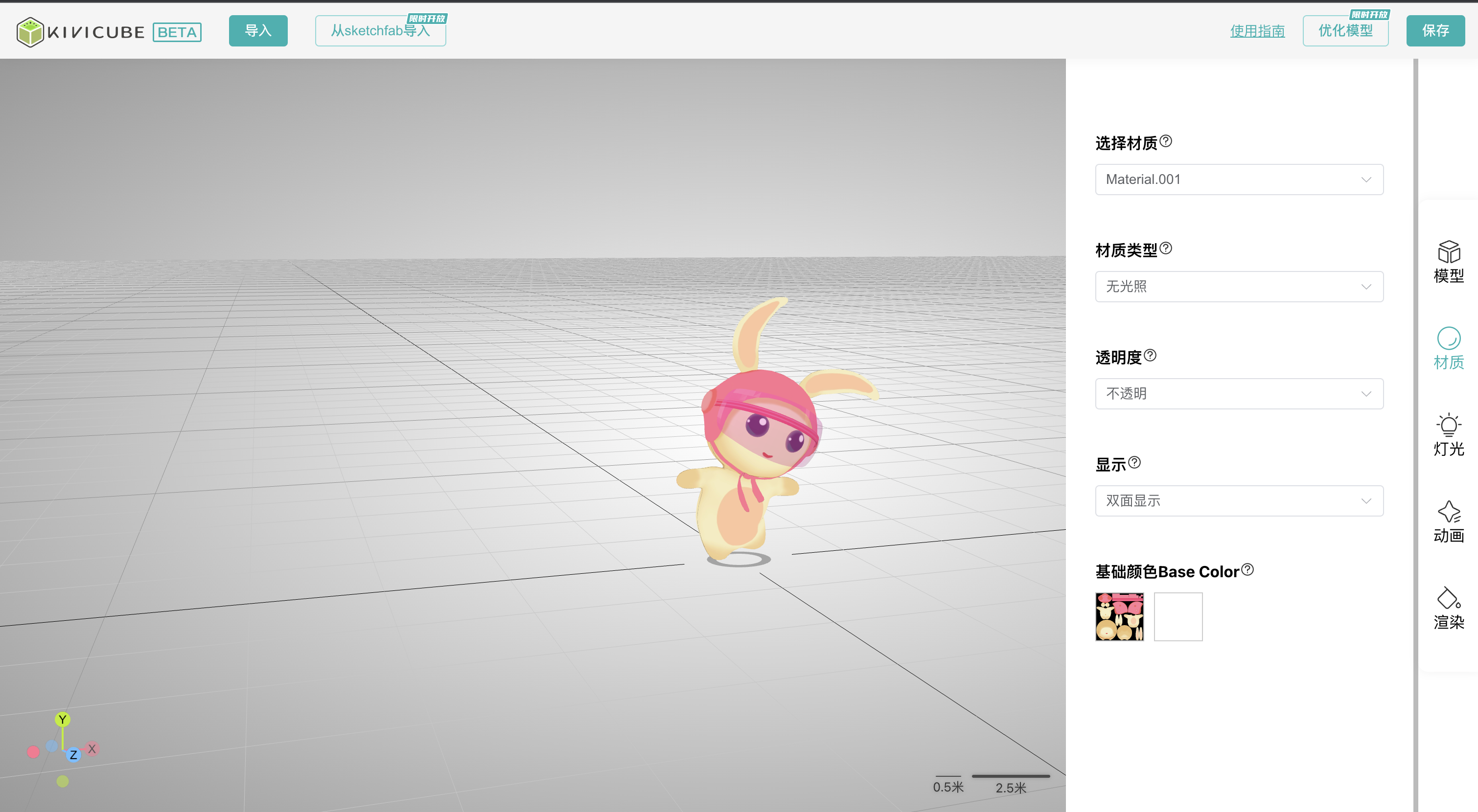Open the 渲染 (Render) panel icon
Viewport: 1478px width, 812px height.
click(x=1448, y=608)
